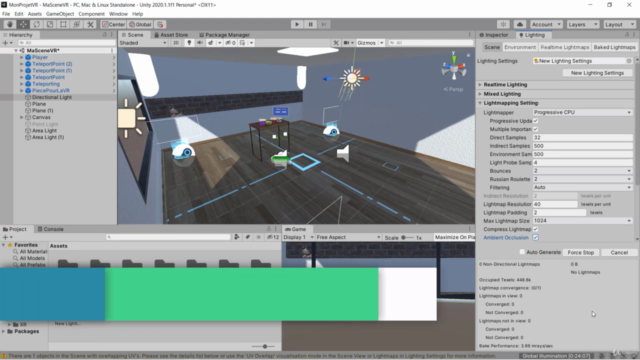Select Area Light (1) in Hierarchy
The width and height of the screenshot is (640, 360).
point(48,138)
